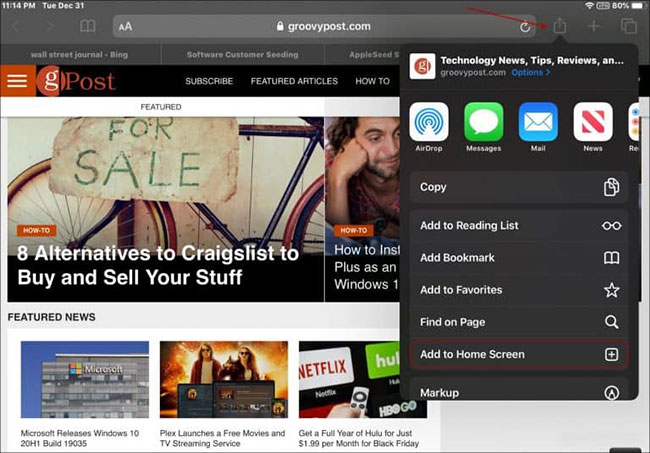This screenshot has width=650, height=453.
Task: Open Full Year of Hulu article
Action: 359,438
